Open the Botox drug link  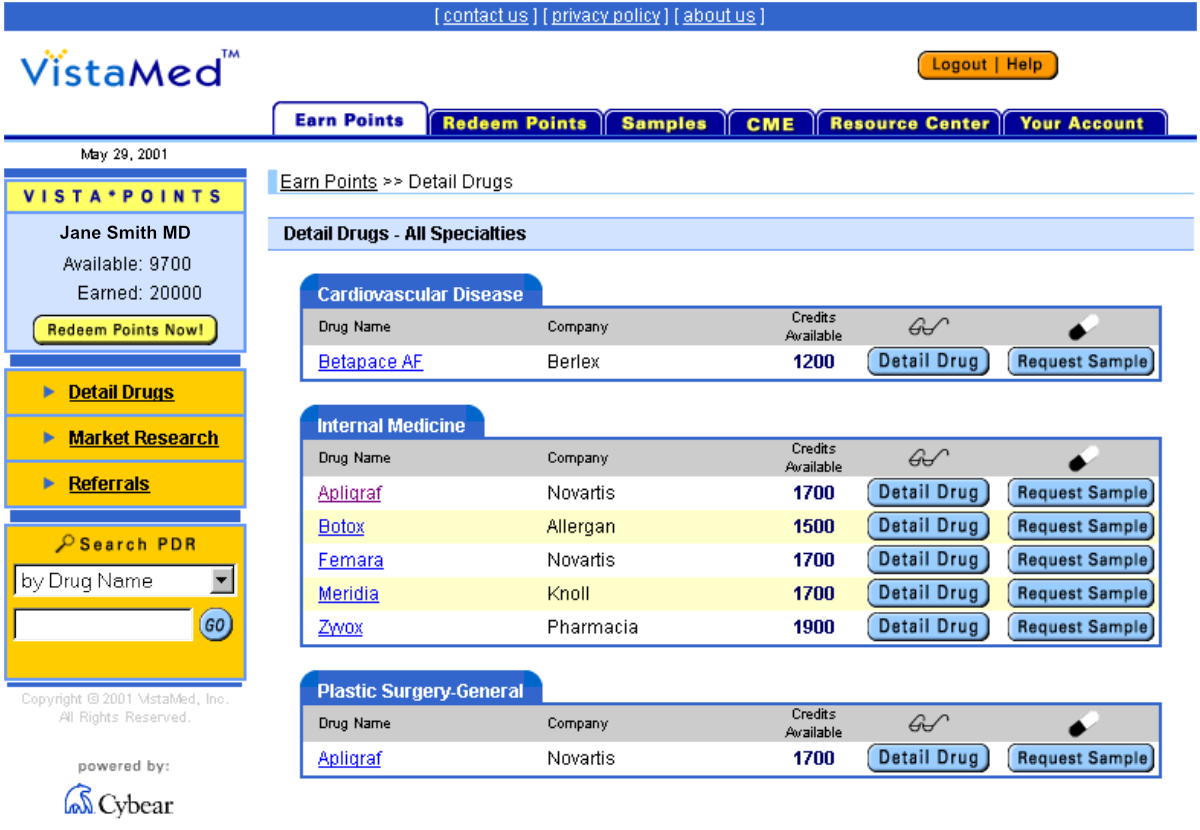click(x=341, y=527)
